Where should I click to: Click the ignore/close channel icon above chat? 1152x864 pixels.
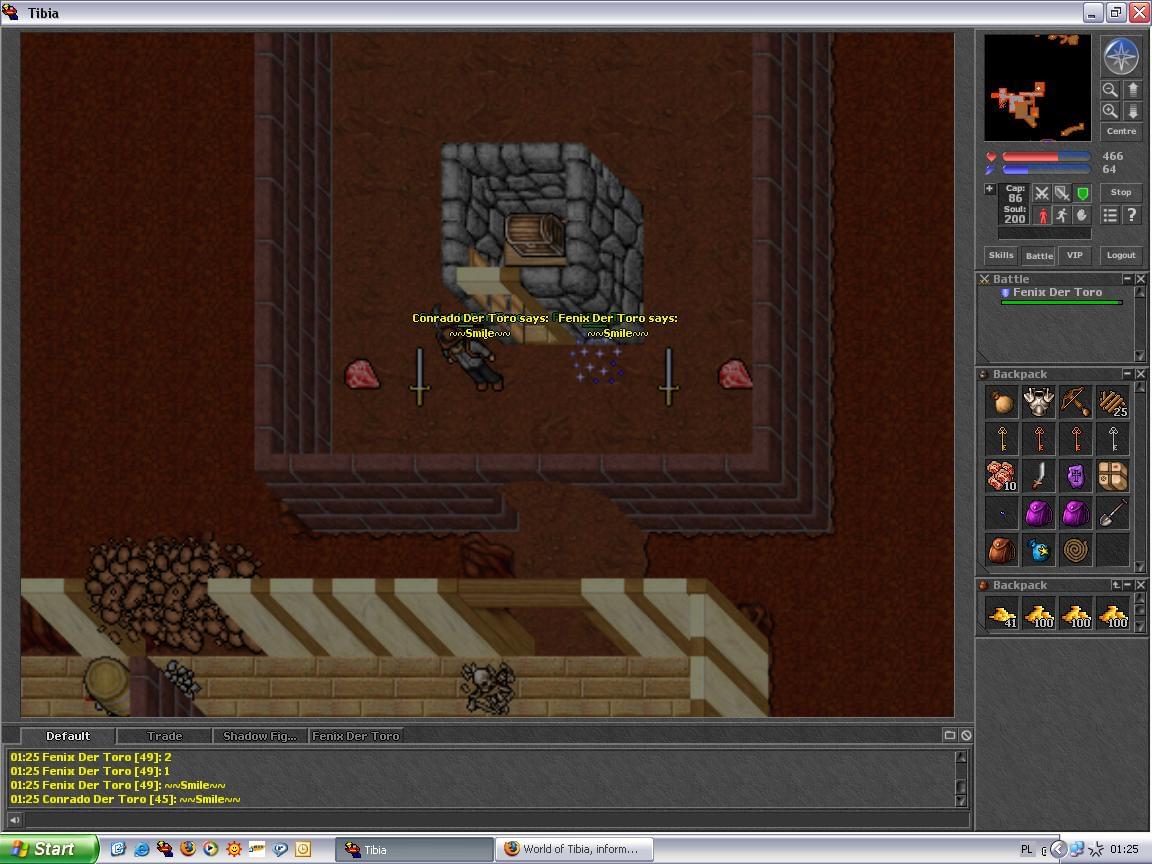(x=966, y=735)
